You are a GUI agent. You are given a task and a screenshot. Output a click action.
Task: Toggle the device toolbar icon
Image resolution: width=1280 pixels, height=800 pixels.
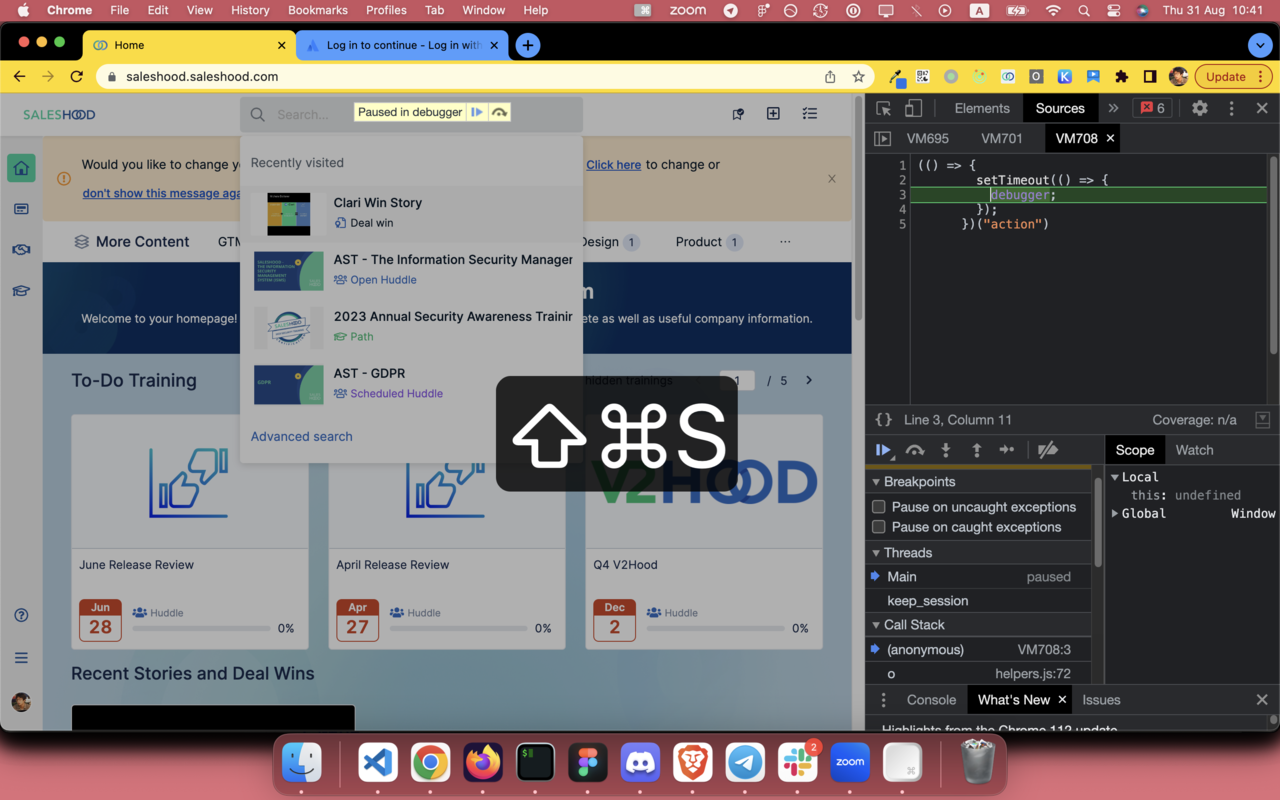pyautogui.click(x=913, y=108)
